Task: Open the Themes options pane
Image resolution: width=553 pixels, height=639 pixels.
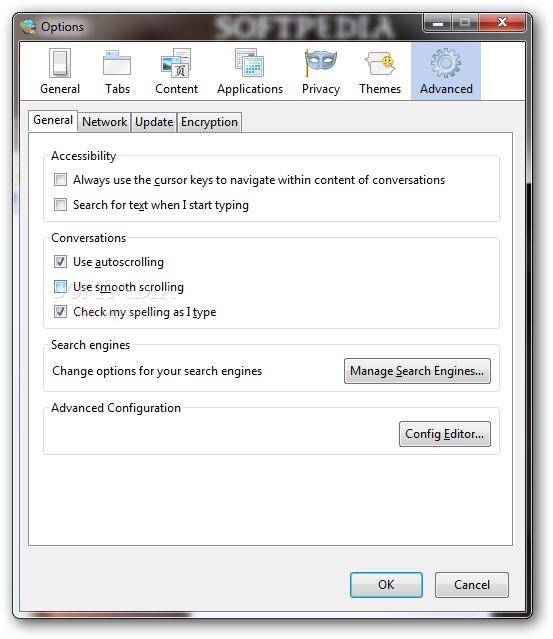Action: (x=380, y=71)
